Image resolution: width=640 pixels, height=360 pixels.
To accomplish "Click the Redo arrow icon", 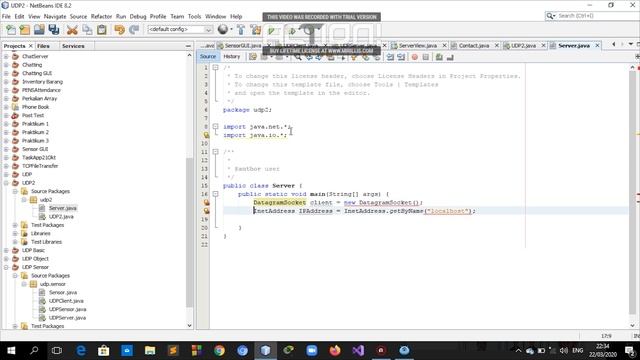I will pyautogui.click(x=134, y=29).
